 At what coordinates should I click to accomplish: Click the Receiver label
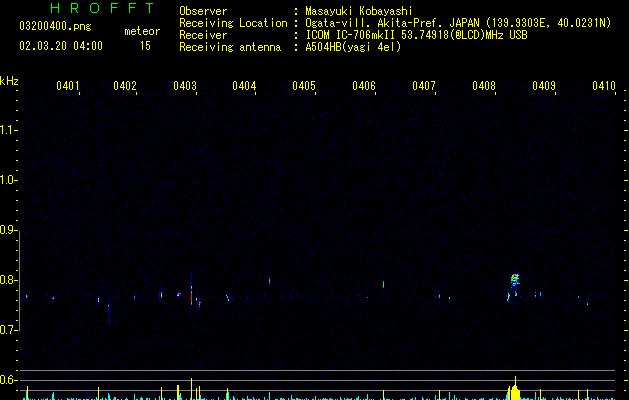203,35
